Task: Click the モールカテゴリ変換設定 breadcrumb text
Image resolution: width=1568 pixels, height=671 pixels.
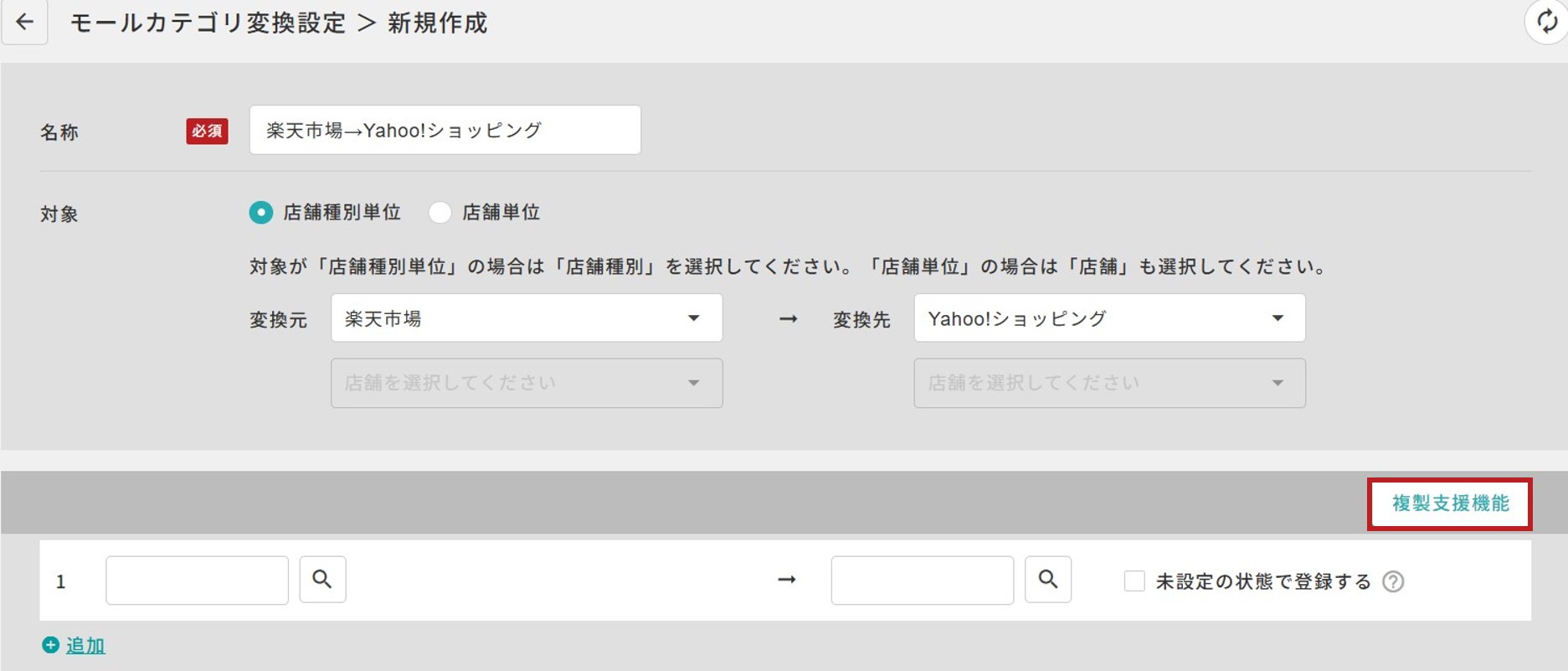Action: point(208,23)
